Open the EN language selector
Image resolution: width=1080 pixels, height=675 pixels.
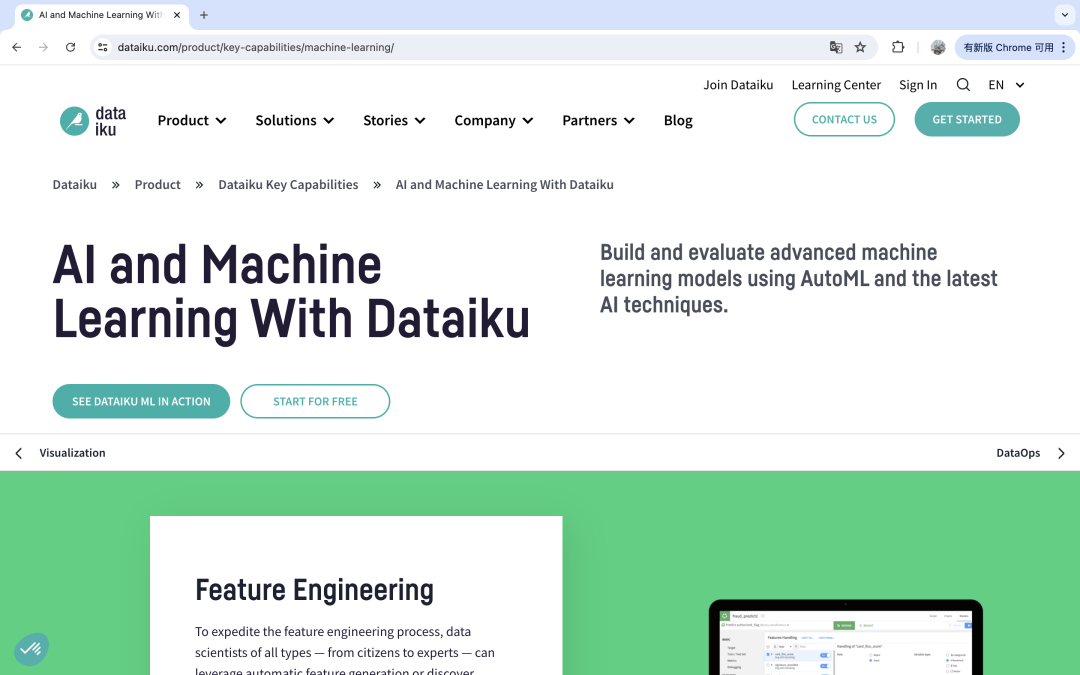pos(1006,85)
